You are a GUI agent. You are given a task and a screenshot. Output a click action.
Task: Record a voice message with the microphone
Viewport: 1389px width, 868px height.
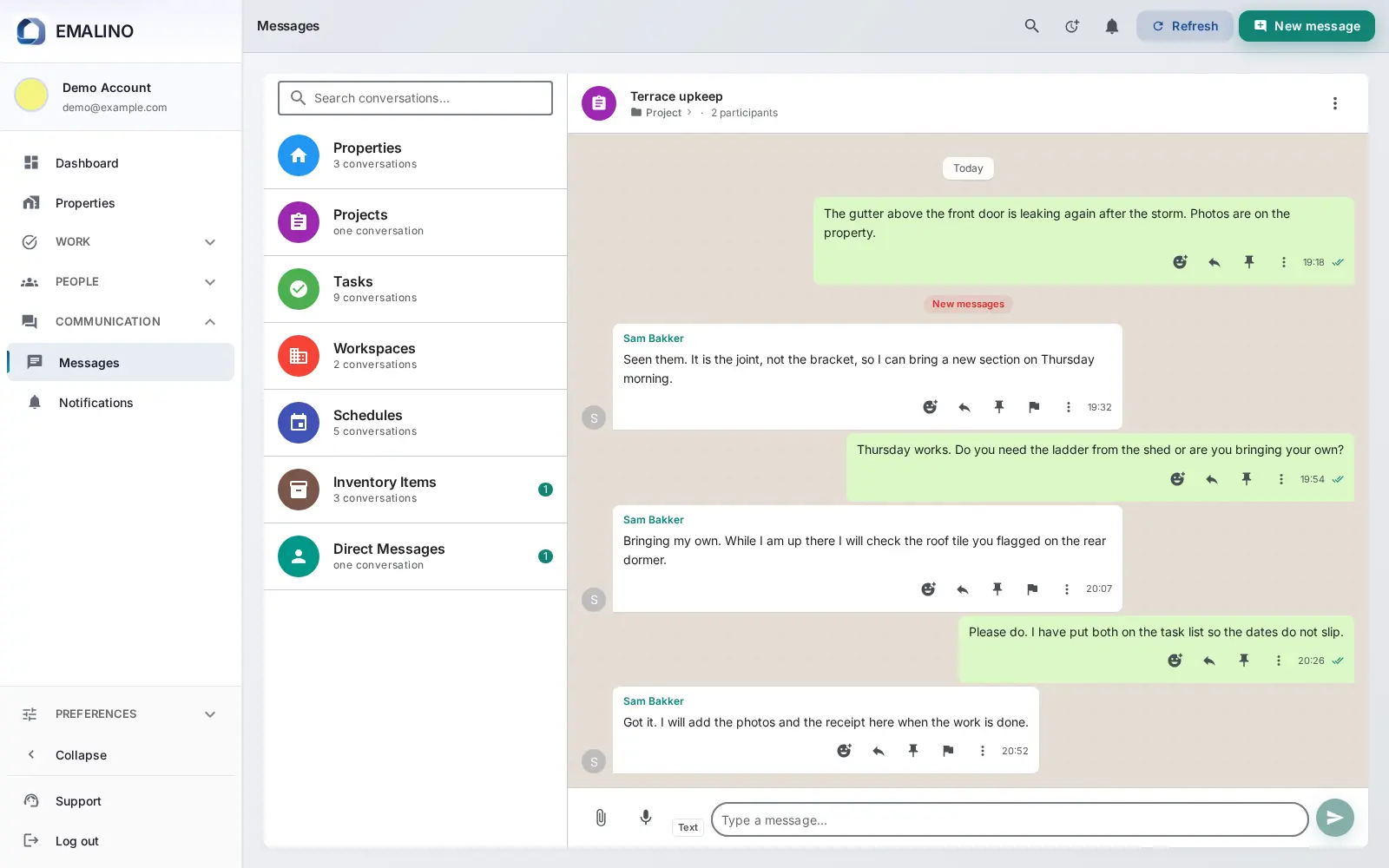[646, 818]
